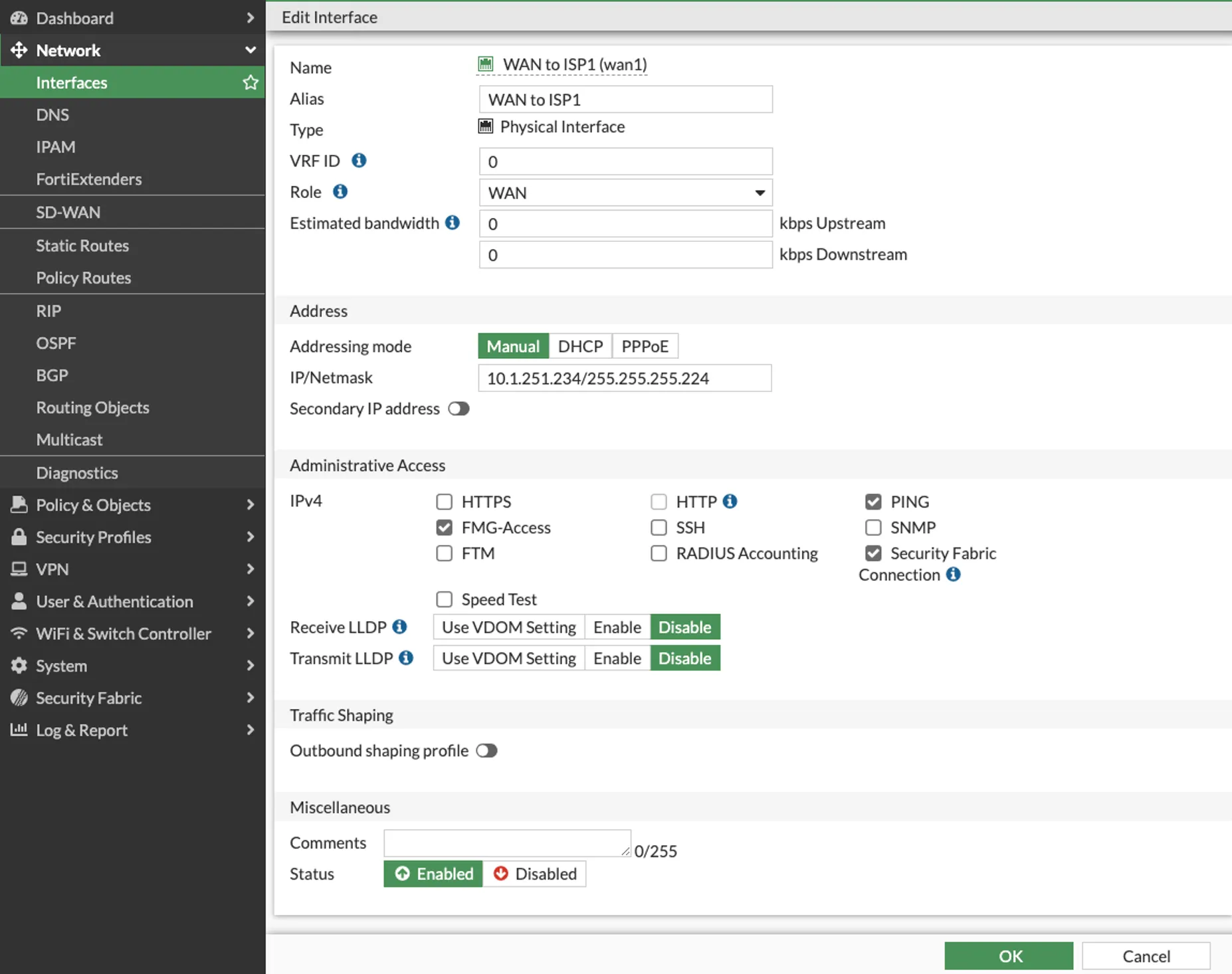Click the VPN laptop icon

pyautogui.click(x=19, y=569)
